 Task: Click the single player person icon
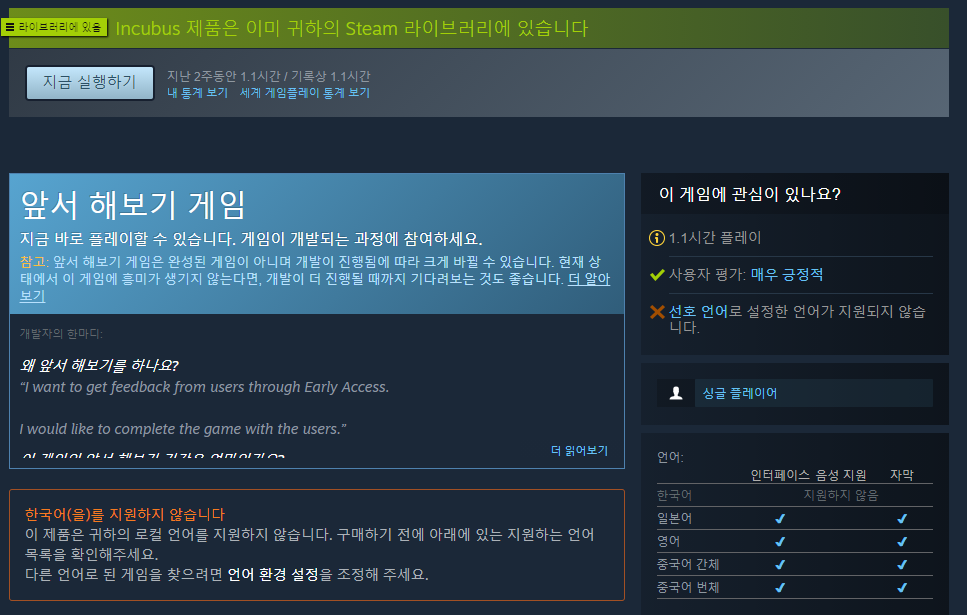(676, 393)
